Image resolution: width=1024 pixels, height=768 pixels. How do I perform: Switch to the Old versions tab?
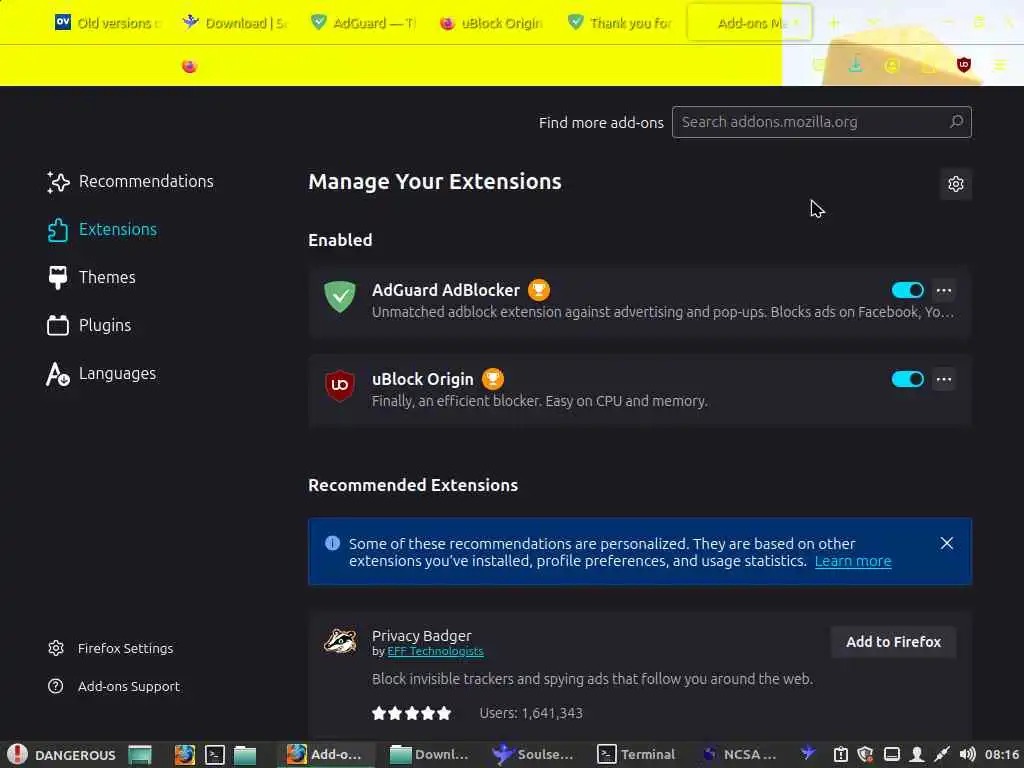(x=107, y=23)
